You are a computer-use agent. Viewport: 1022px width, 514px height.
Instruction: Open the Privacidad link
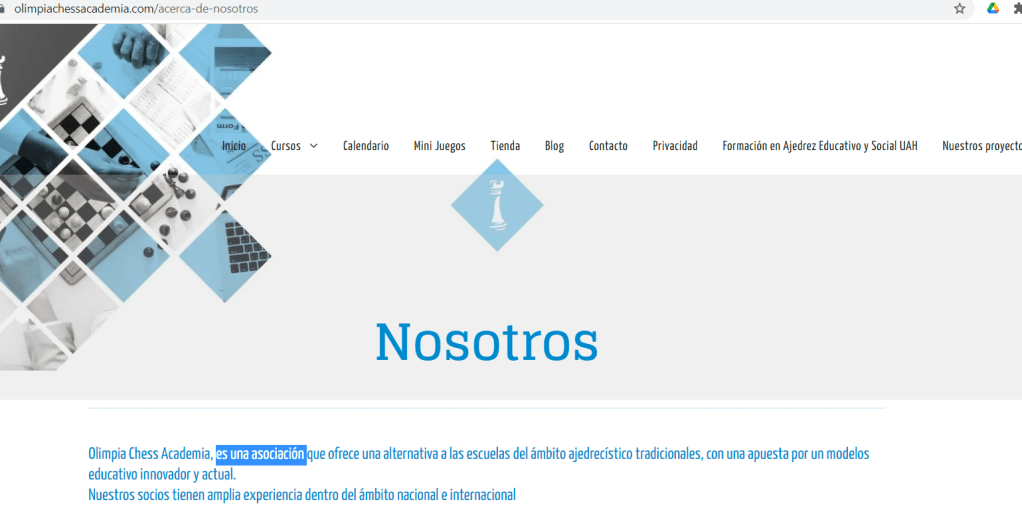click(675, 146)
